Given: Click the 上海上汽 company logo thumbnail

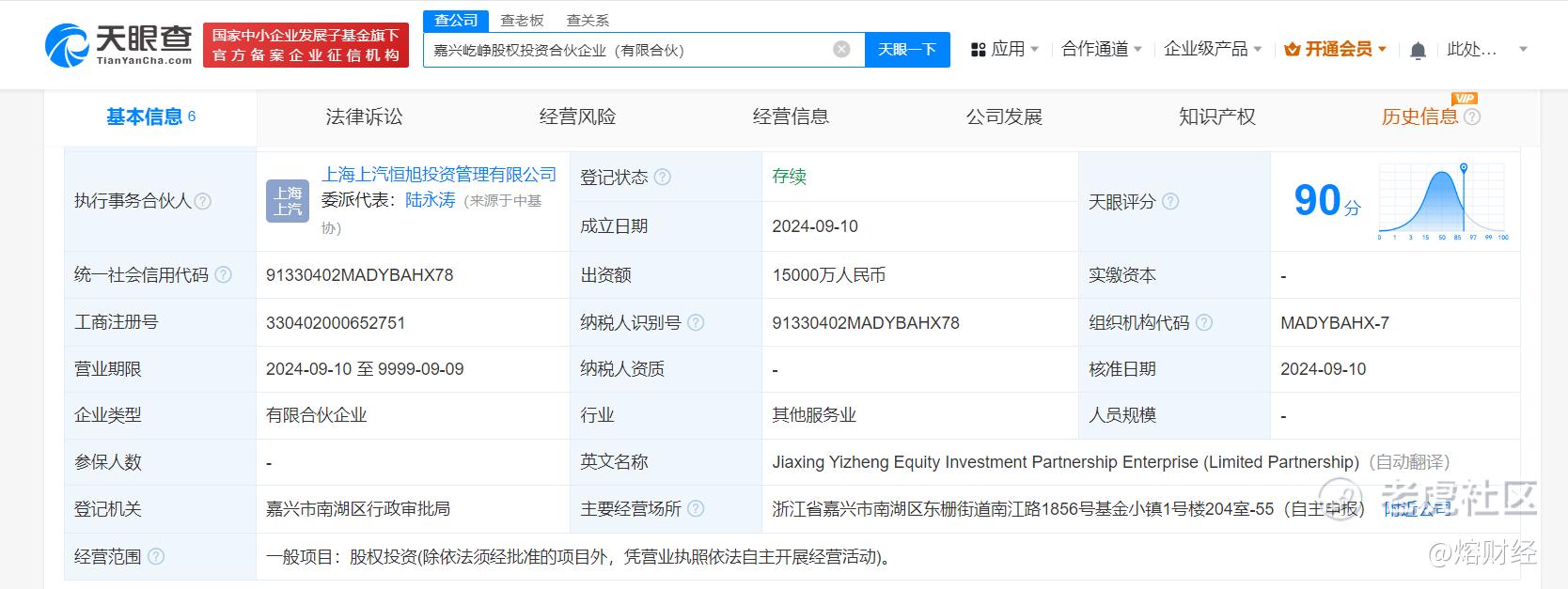Looking at the screenshot, I should click(x=288, y=201).
